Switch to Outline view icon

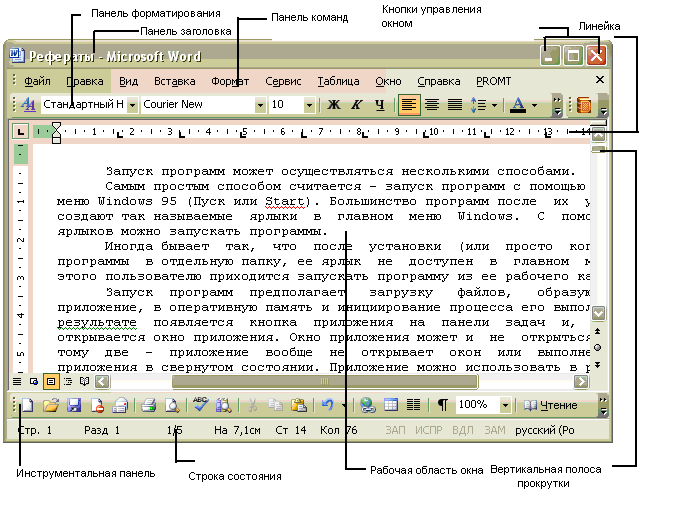point(68,382)
